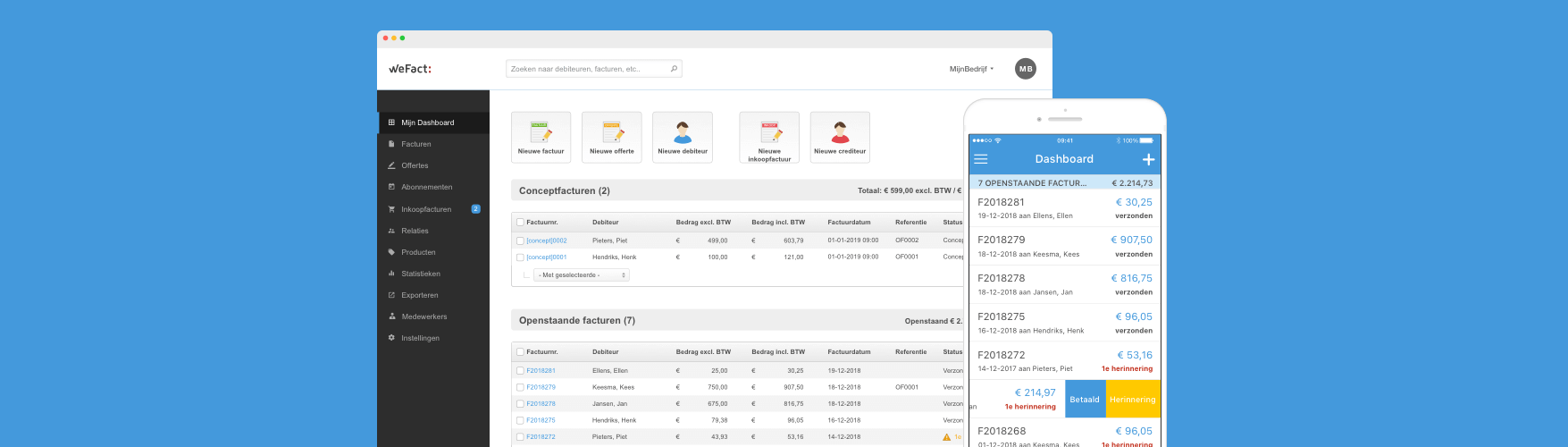Image resolution: width=1568 pixels, height=447 pixels.
Task: Tap the plus icon in phone Dashboard header
Action: (x=1148, y=159)
